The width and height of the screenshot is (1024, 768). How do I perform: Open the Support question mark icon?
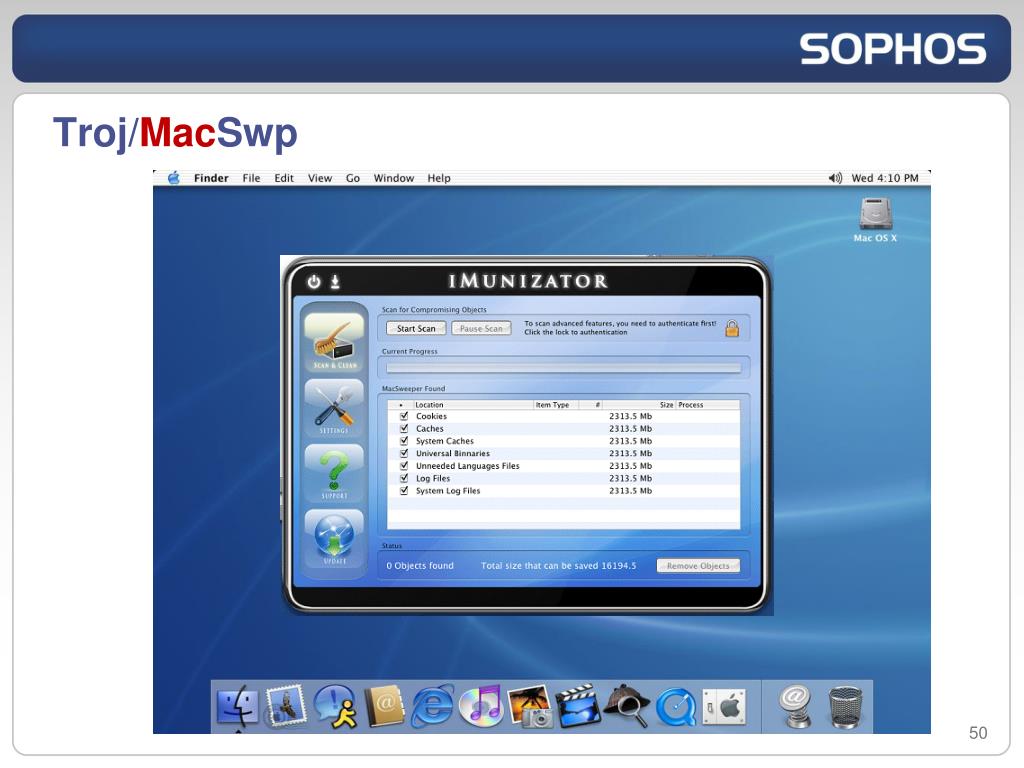[x=334, y=473]
